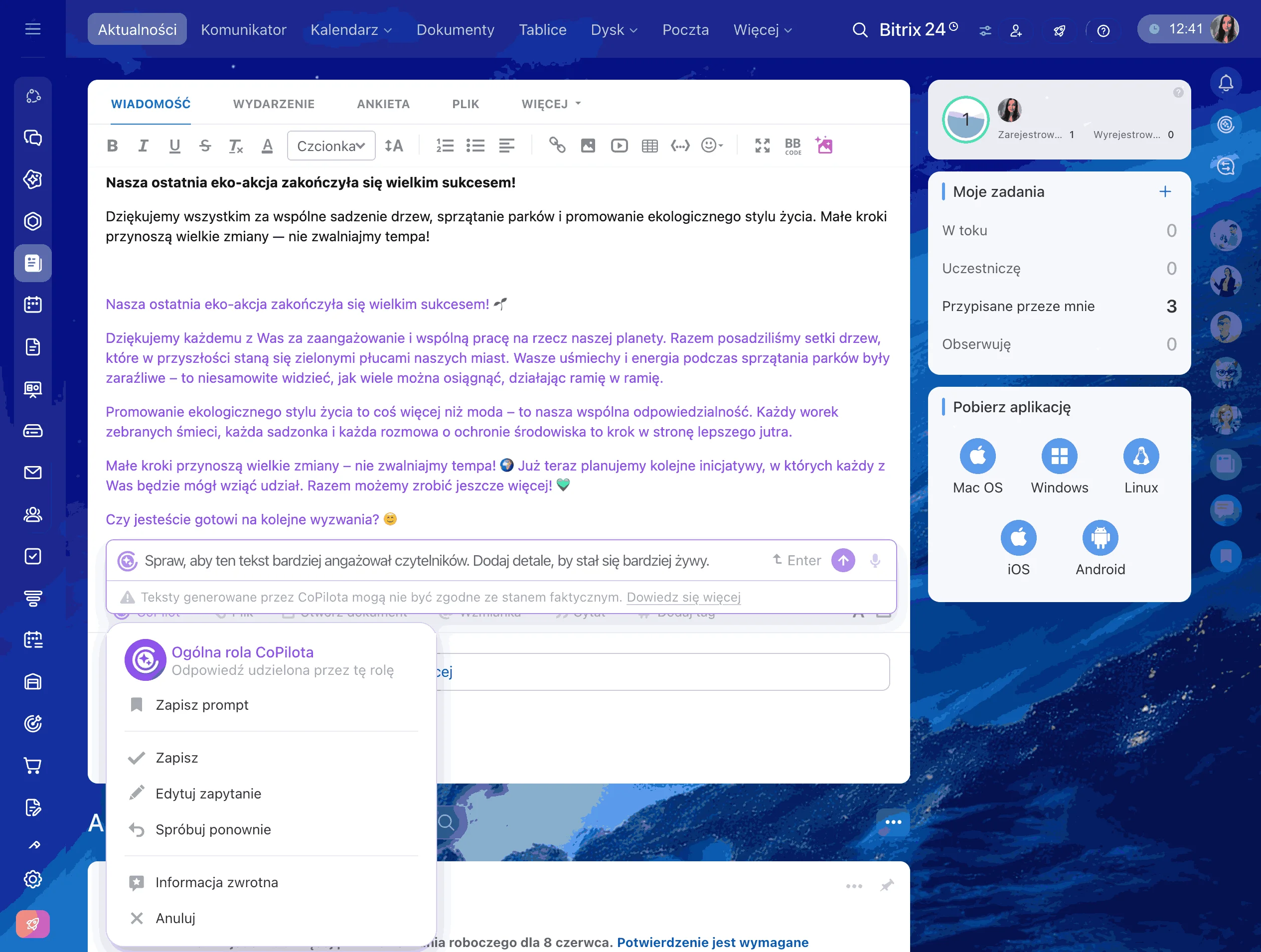Expand editor to fullscreen mode
1261x952 pixels.
click(762, 146)
